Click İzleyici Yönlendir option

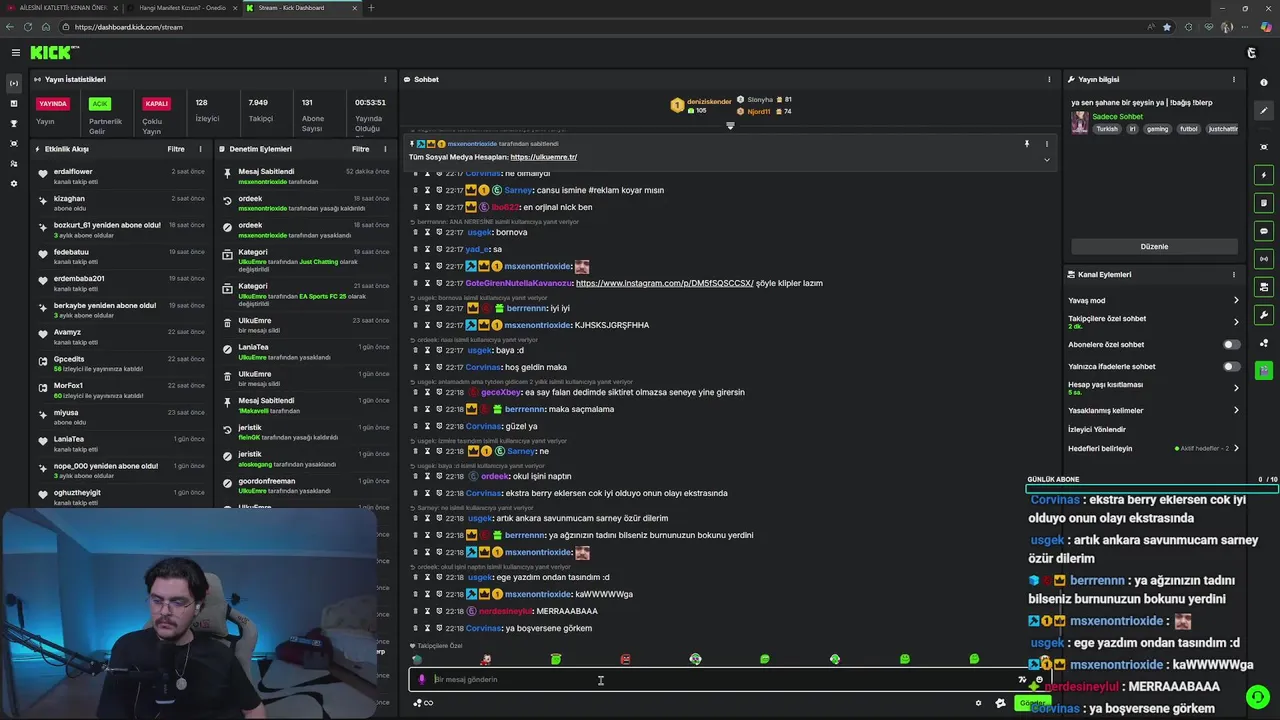[1097, 429]
